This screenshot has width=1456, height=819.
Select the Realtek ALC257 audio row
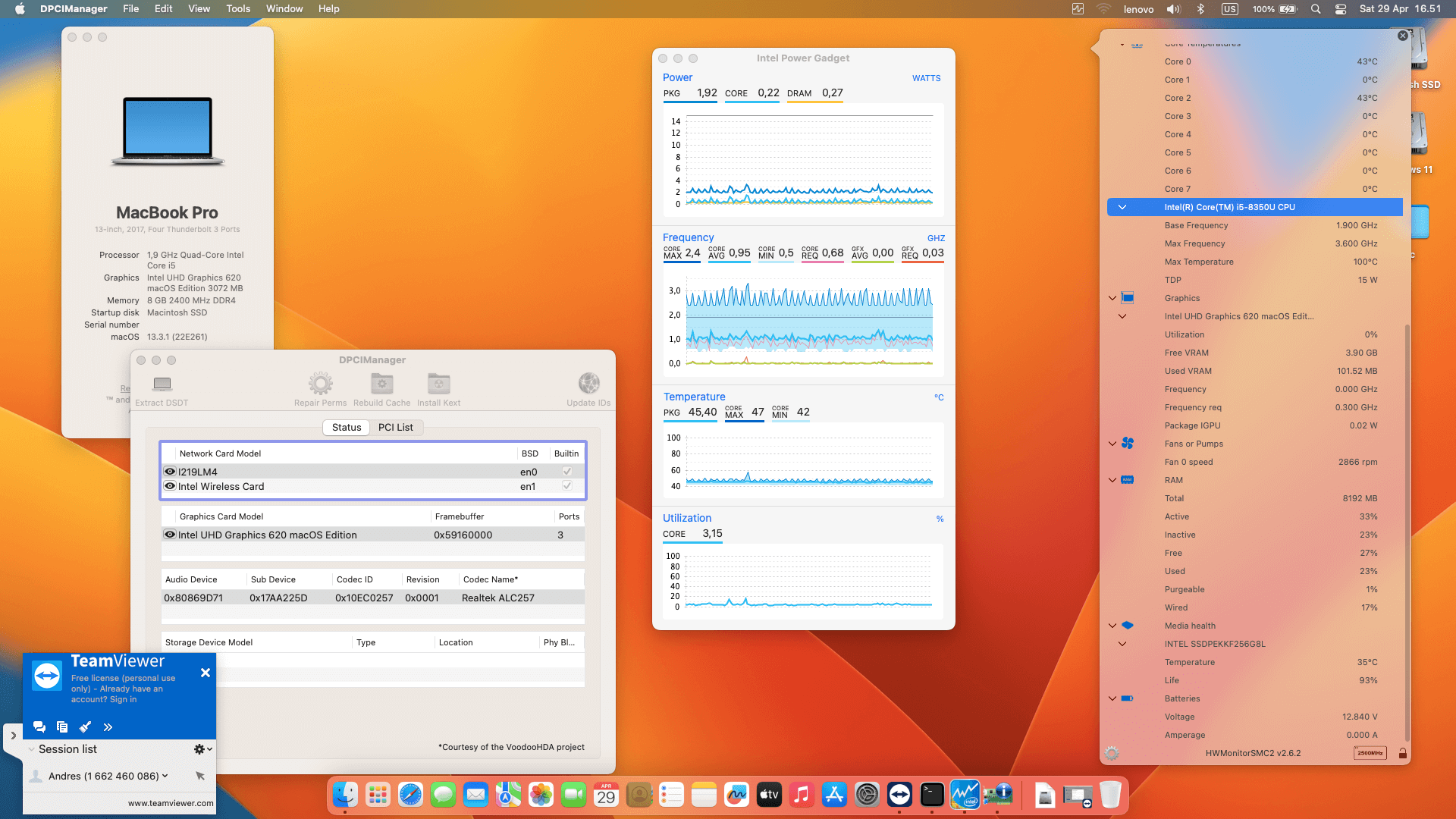pyautogui.click(x=372, y=598)
